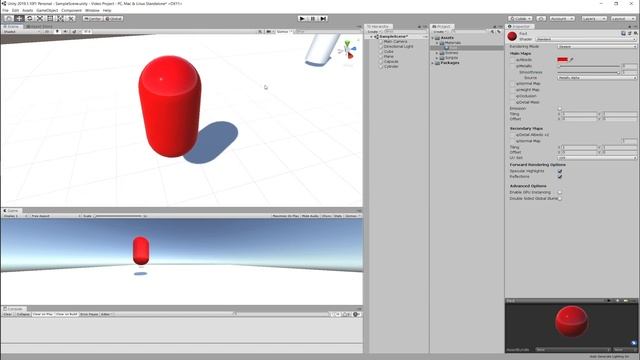Toggle Specular Highlights checkbox
This screenshot has height=360, width=640.
(560, 171)
